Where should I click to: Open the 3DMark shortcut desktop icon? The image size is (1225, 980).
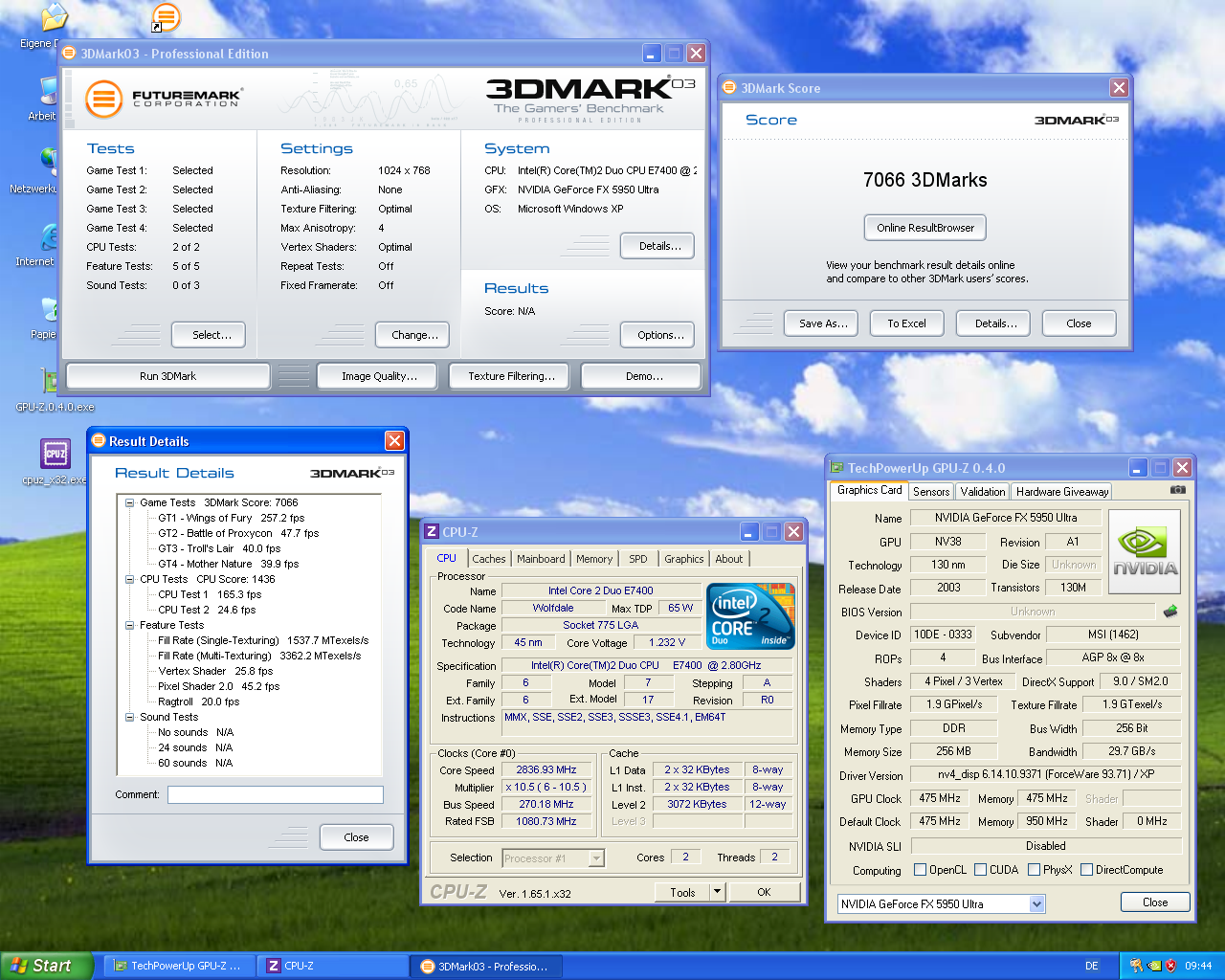(166, 16)
